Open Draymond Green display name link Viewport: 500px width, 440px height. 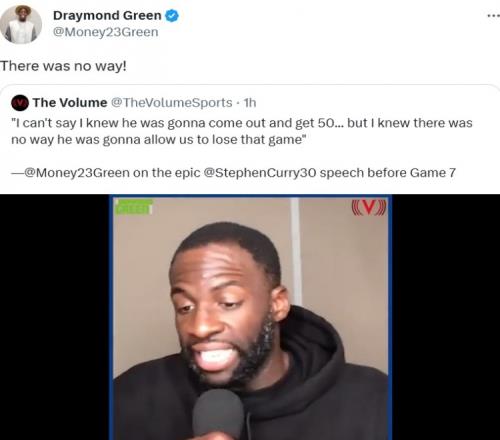pyautogui.click(x=107, y=15)
